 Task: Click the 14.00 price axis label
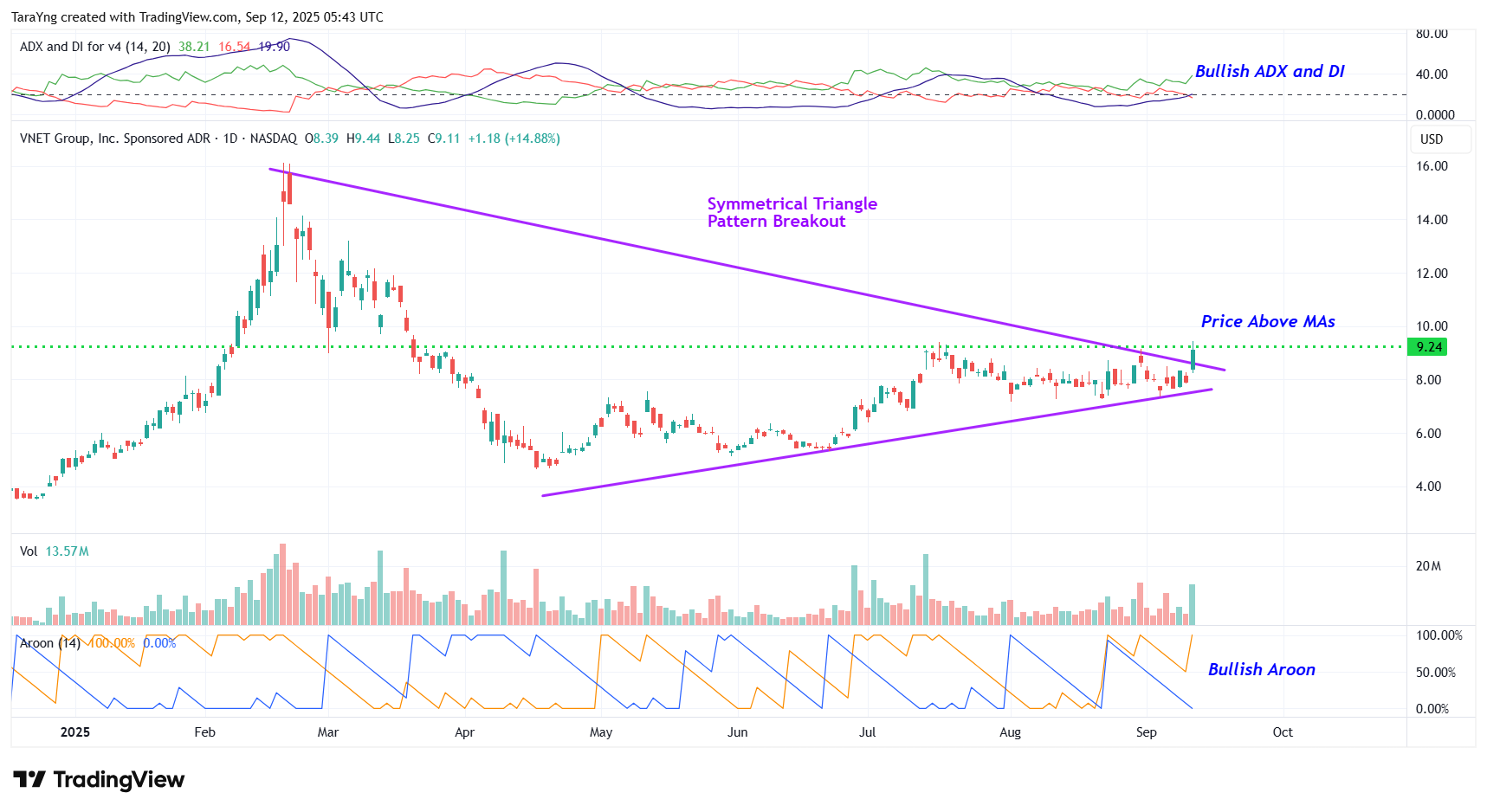click(1432, 220)
